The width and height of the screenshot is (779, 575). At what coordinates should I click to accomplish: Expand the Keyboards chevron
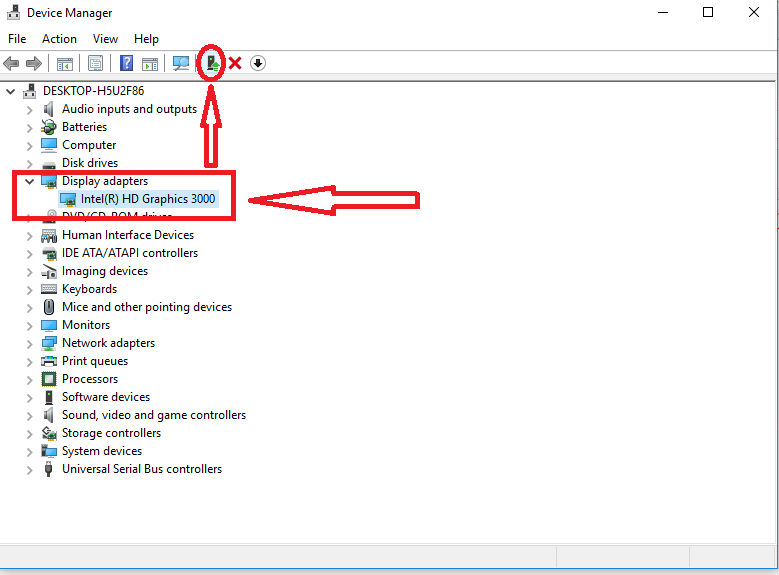coord(29,290)
